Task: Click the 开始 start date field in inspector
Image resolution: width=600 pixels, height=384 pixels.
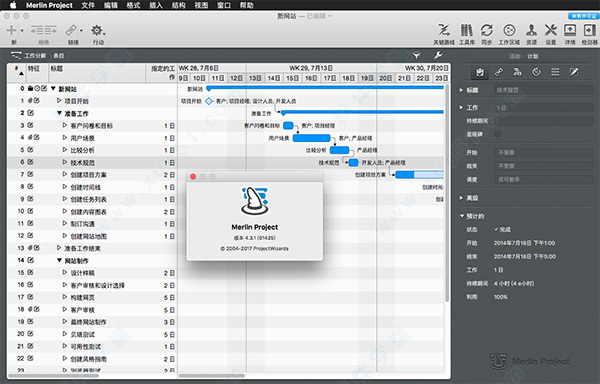Action: click(x=544, y=153)
